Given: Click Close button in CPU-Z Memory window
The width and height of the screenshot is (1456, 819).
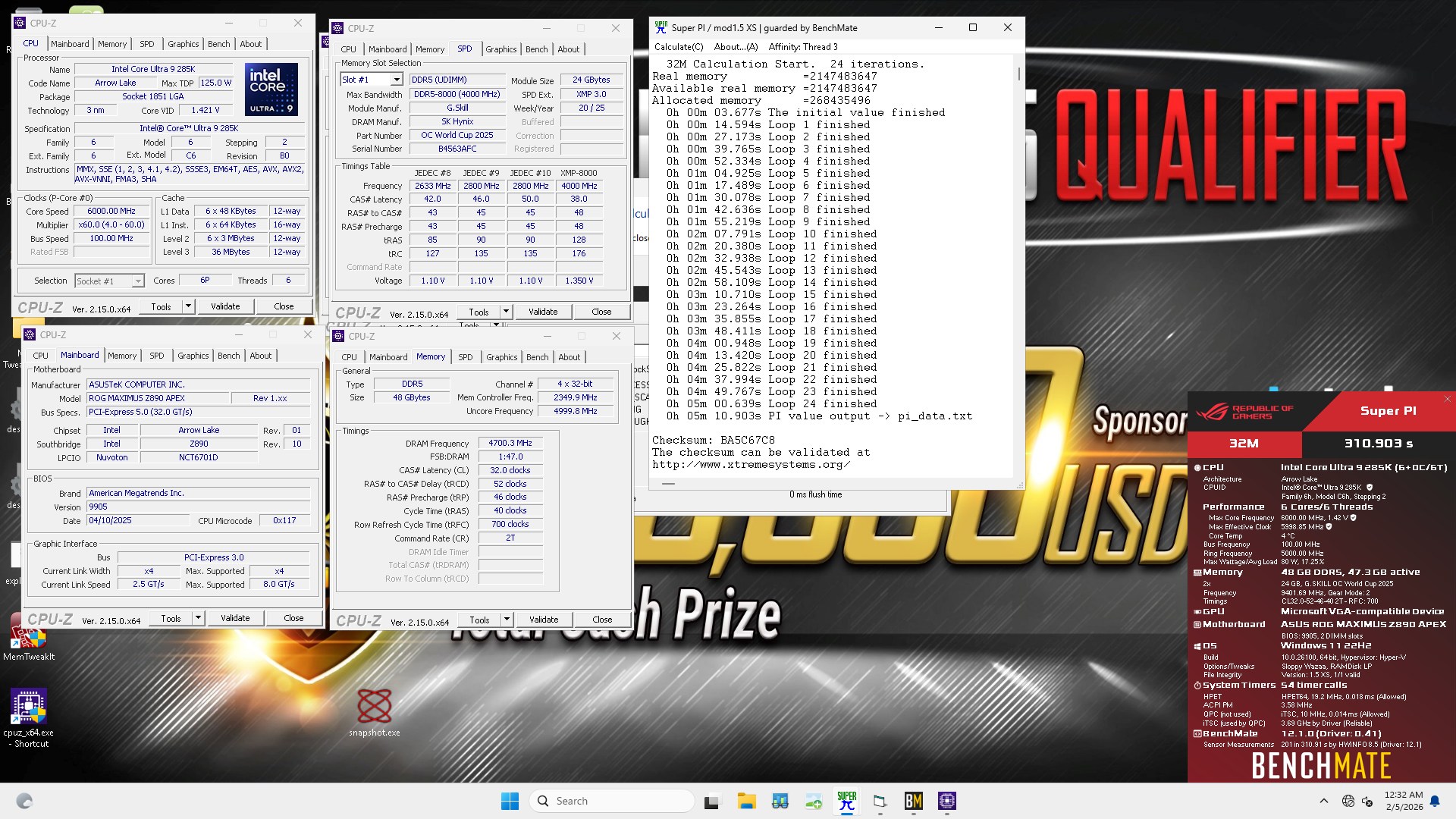Looking at the screenshot, I should point(602,620).
